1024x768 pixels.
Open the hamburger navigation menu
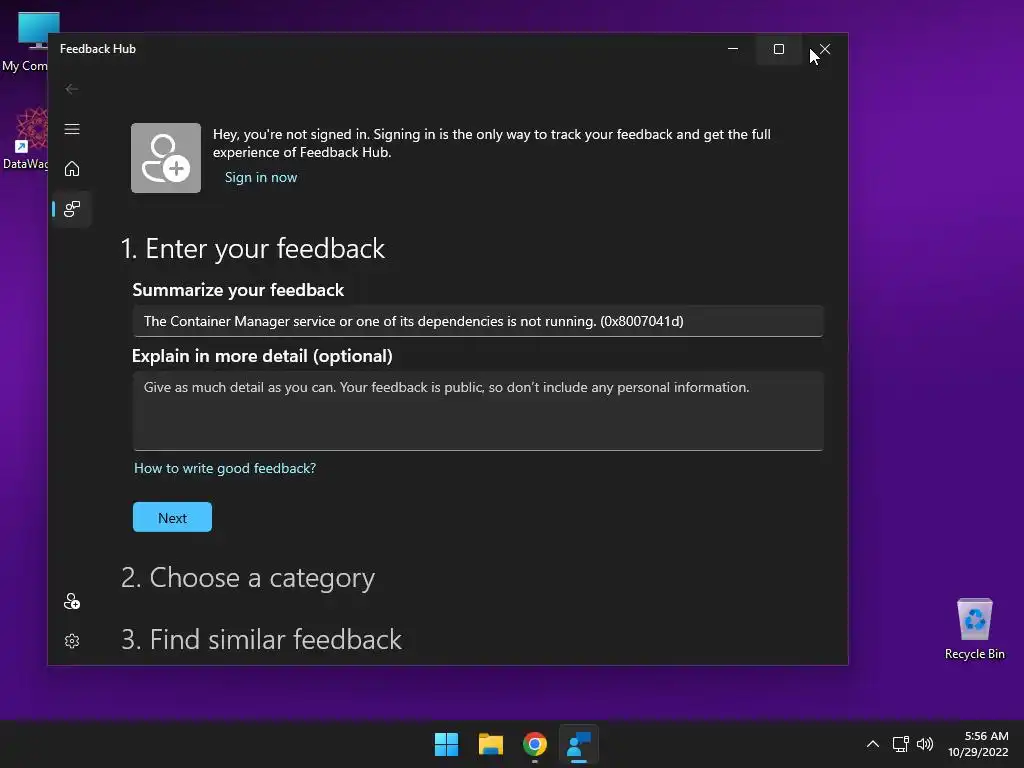click(72, 129)
